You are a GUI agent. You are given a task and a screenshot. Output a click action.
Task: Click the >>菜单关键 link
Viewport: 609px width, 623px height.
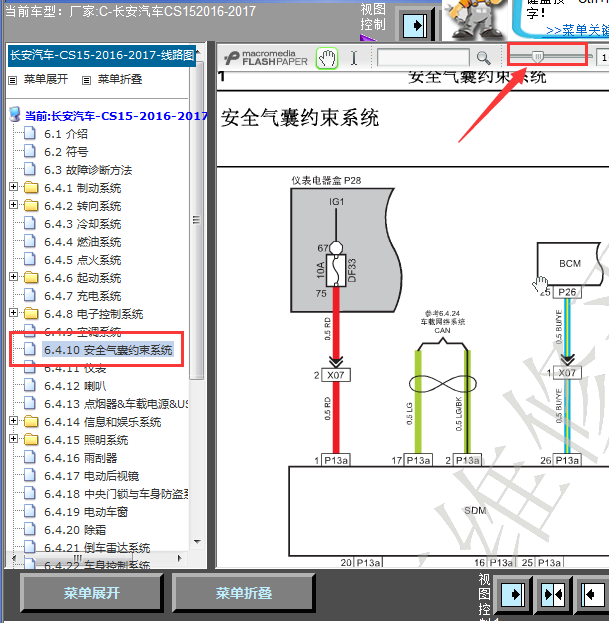pos(577,31)
